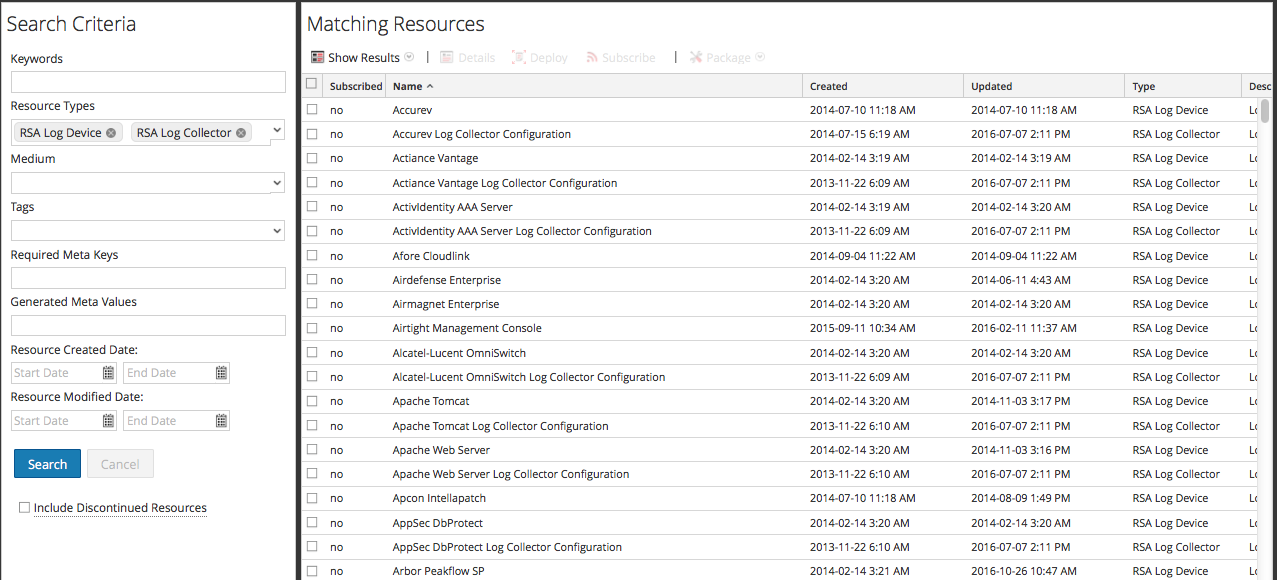Open calendar for Resource Modified start date
1277x580 pixels.
click(x=108, y=421)
